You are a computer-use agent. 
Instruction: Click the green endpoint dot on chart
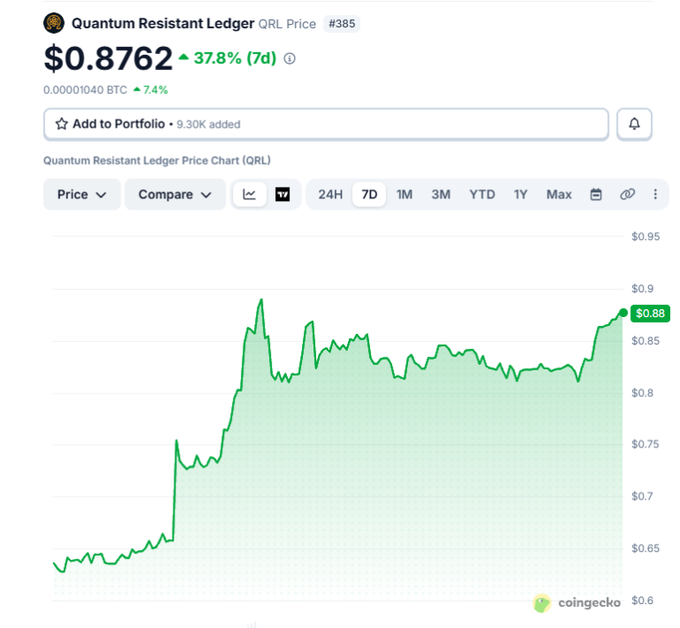(623, 313)
